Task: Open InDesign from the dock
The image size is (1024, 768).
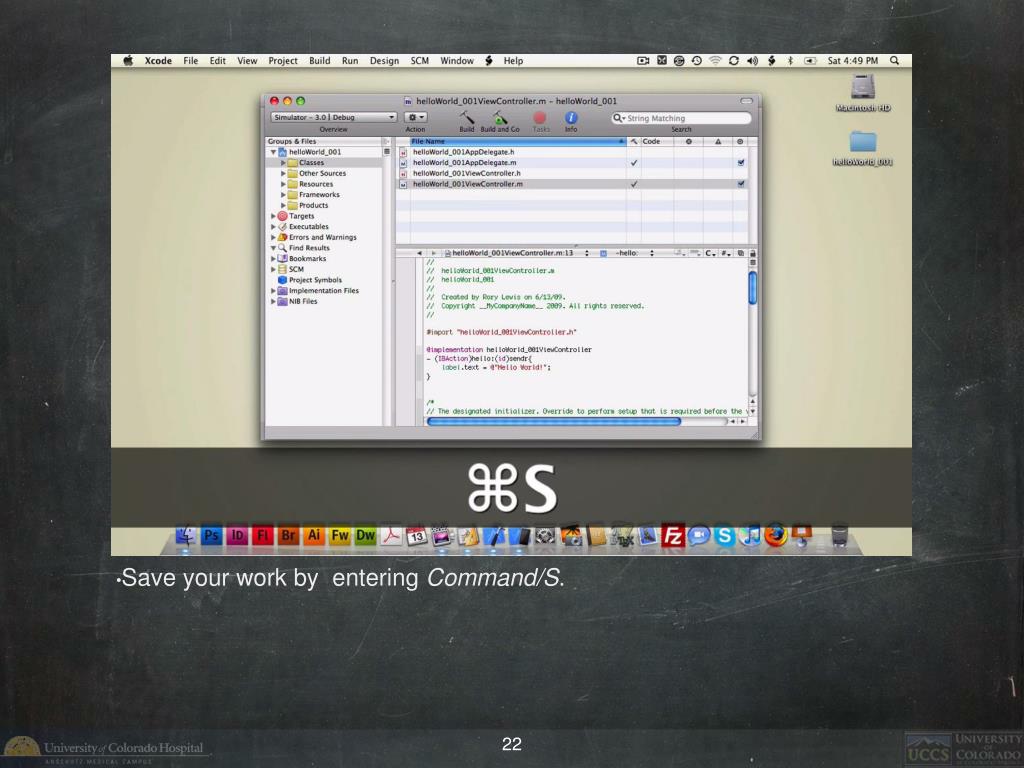Action: 237,536
